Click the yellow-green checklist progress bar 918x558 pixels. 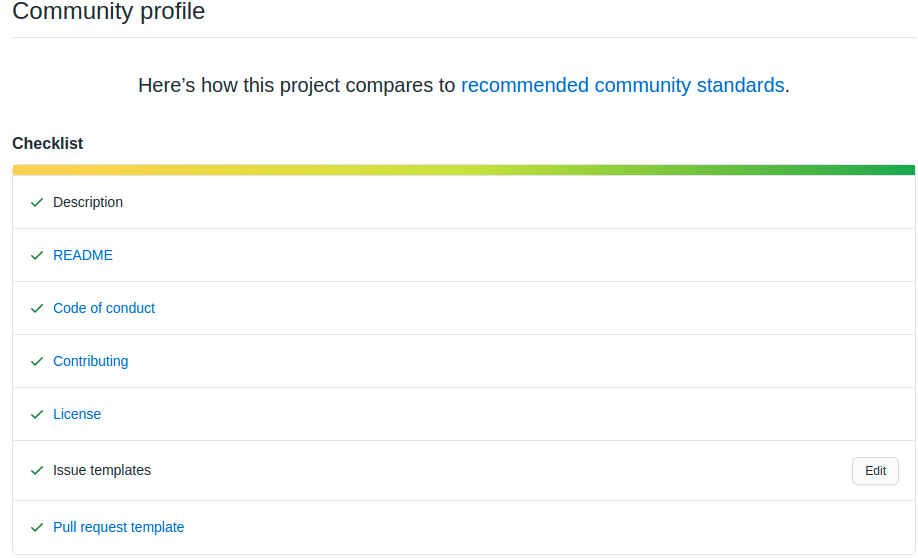point(463,170)
